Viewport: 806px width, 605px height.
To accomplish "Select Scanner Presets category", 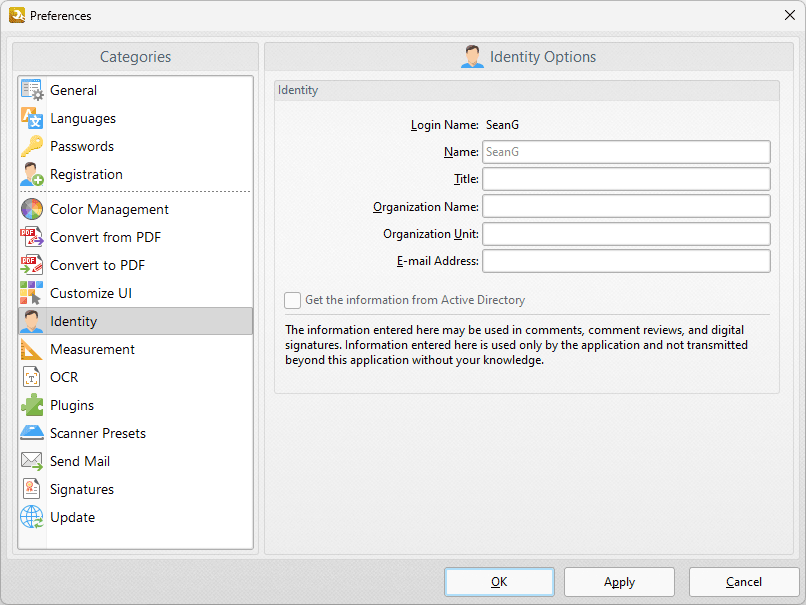I will click(x=136, y=433).
